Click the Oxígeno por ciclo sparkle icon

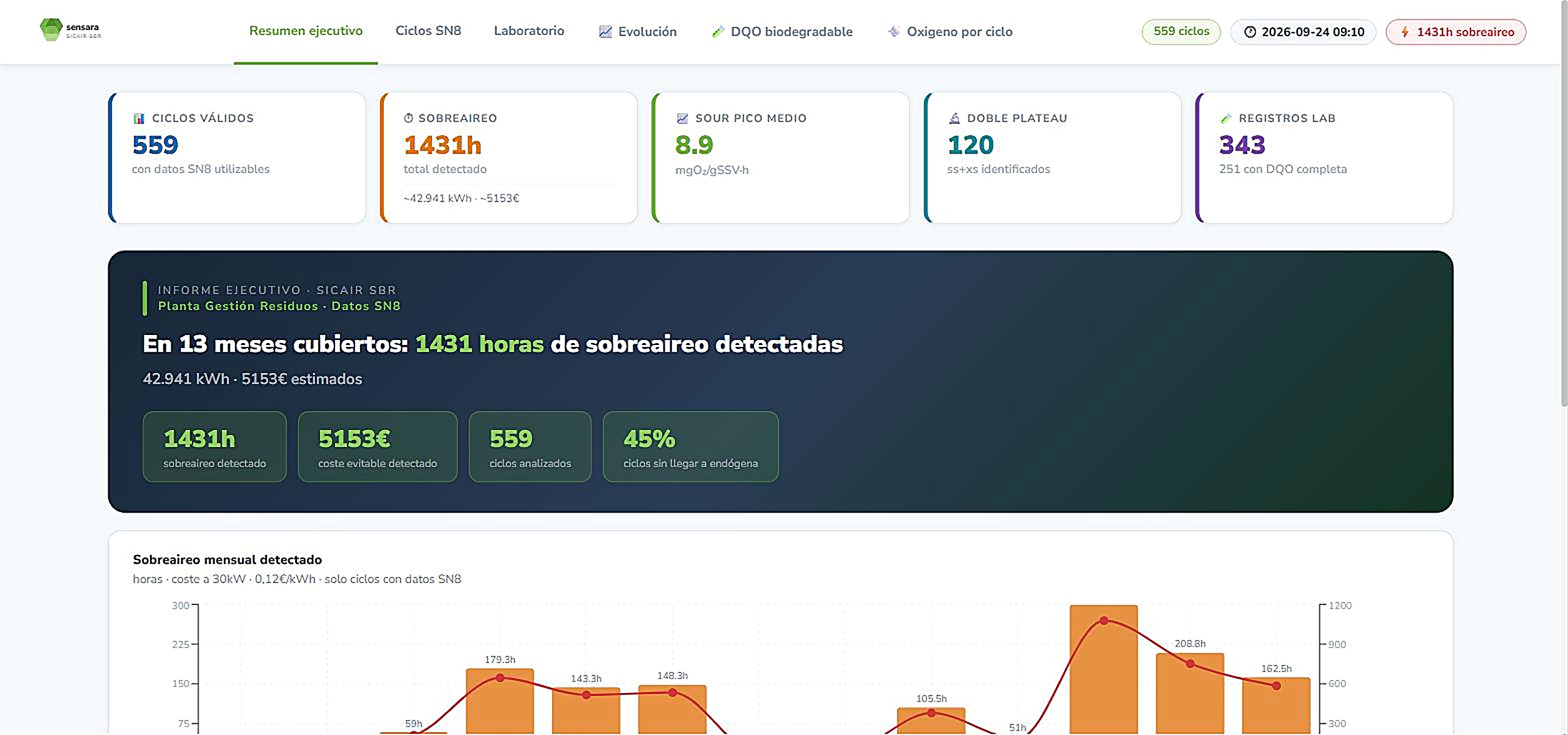click(x=894, y=31)
